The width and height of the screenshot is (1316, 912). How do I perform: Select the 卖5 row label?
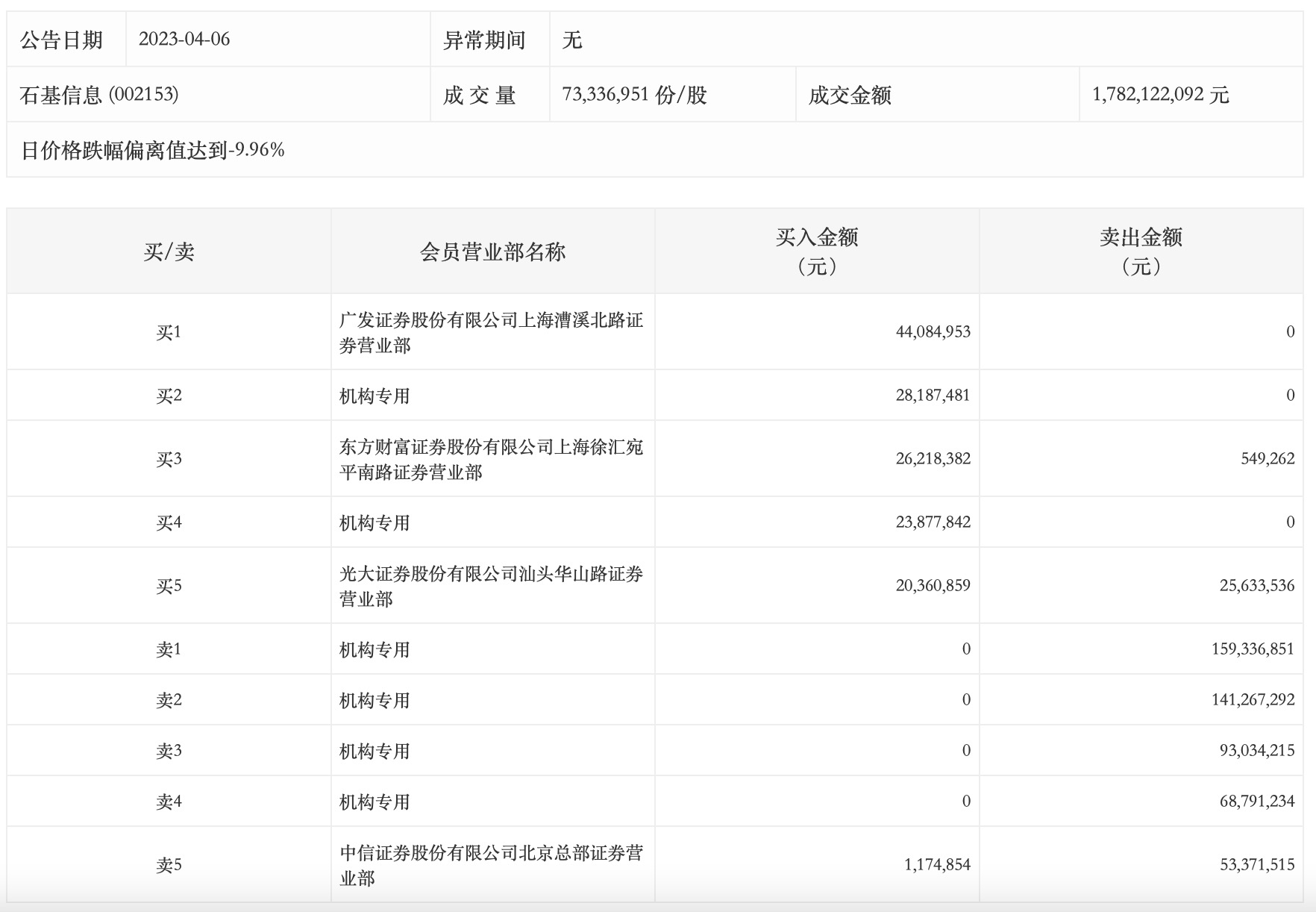(x=169, y=865)
